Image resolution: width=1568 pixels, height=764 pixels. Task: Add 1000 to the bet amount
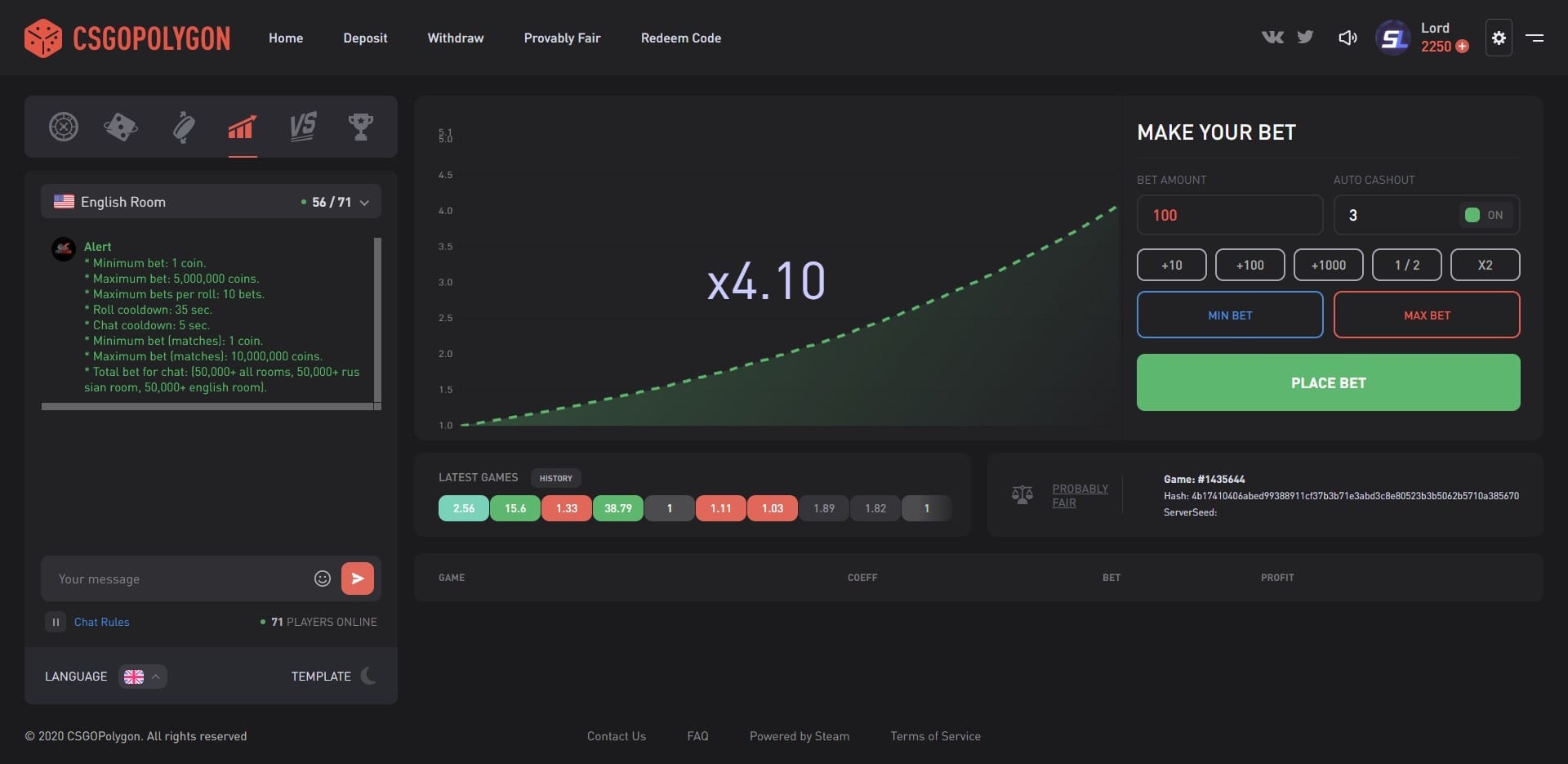(1328, 265)
